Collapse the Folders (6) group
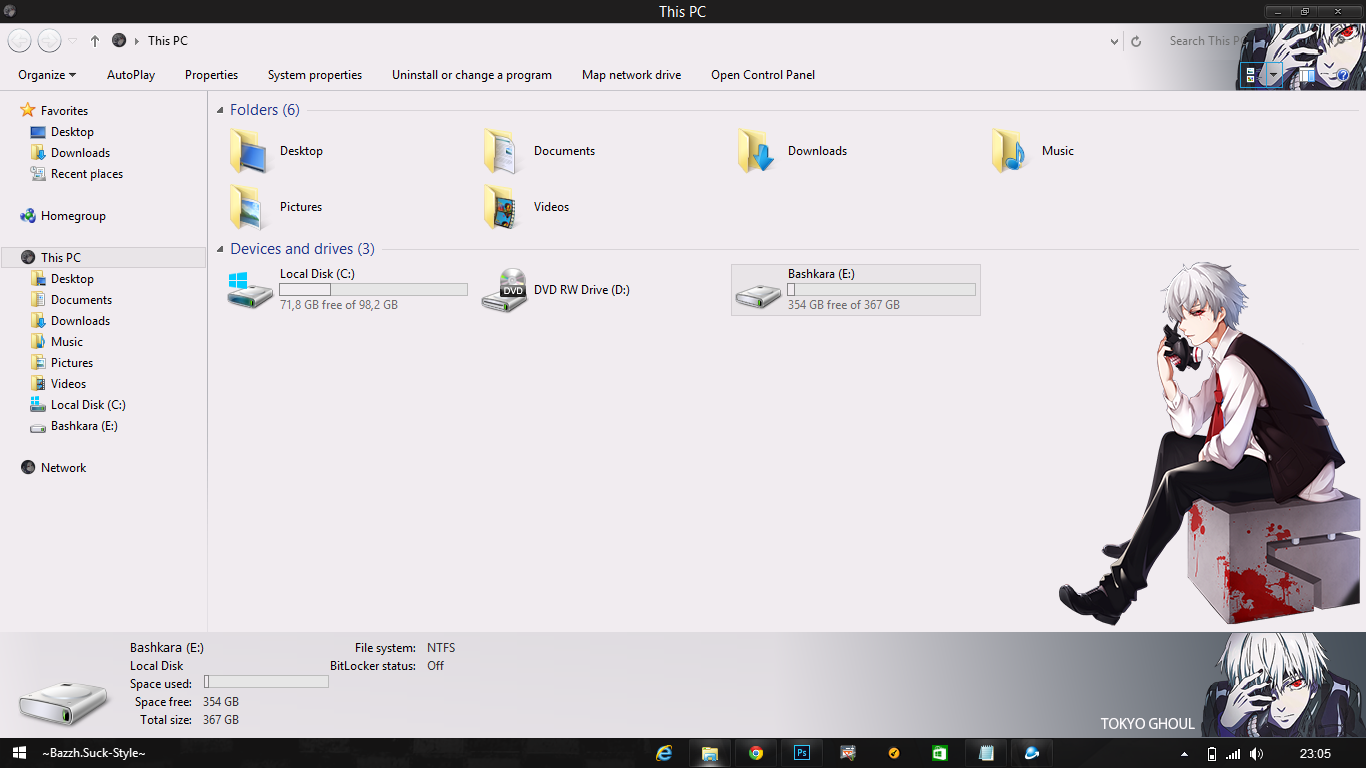Screen dimensions: 1366x768 tap(221, 110)
